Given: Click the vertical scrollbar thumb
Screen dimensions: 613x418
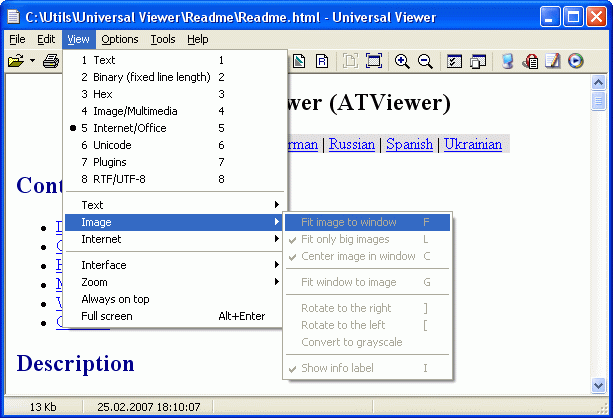Looking at the screenshot, I should [599, 101].
